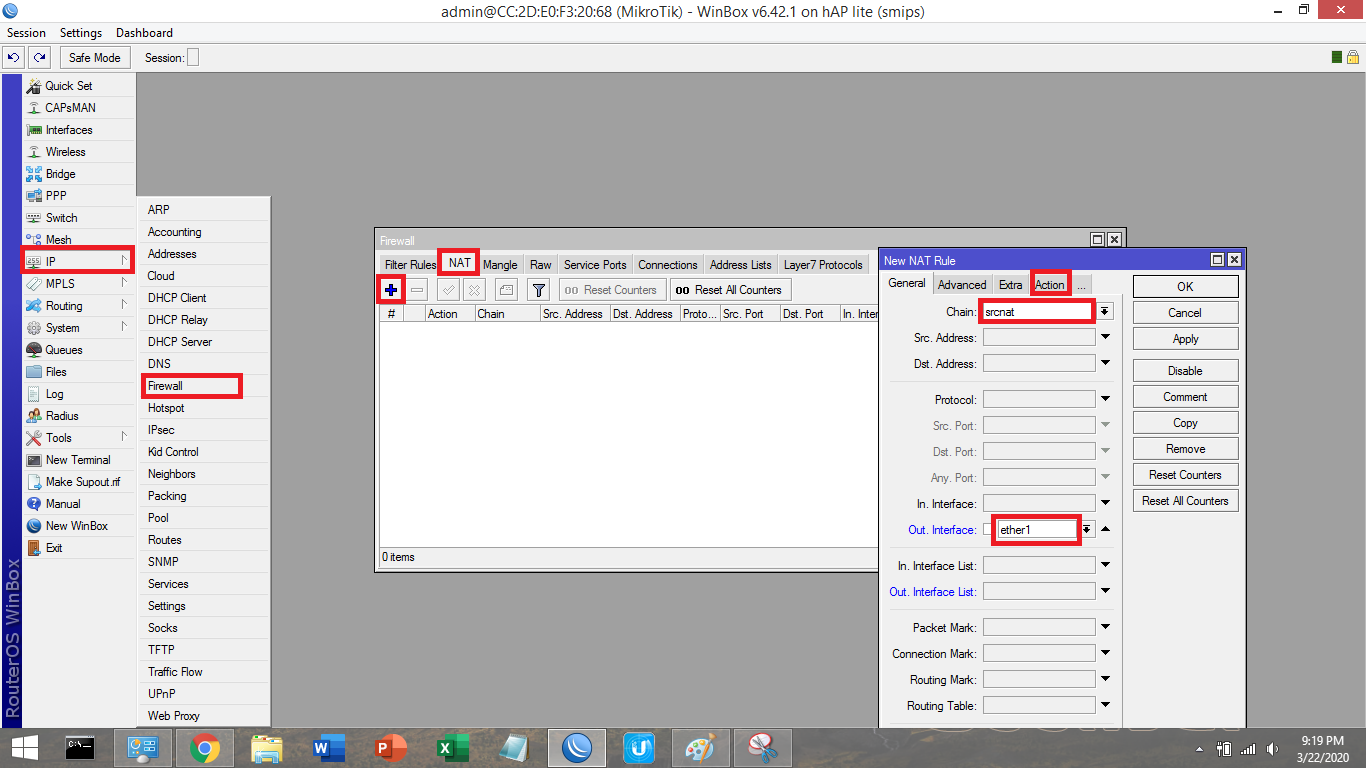Open Google Chrome from the taskbar
This screenshot has width=1366, height=768.
[205, 748]
